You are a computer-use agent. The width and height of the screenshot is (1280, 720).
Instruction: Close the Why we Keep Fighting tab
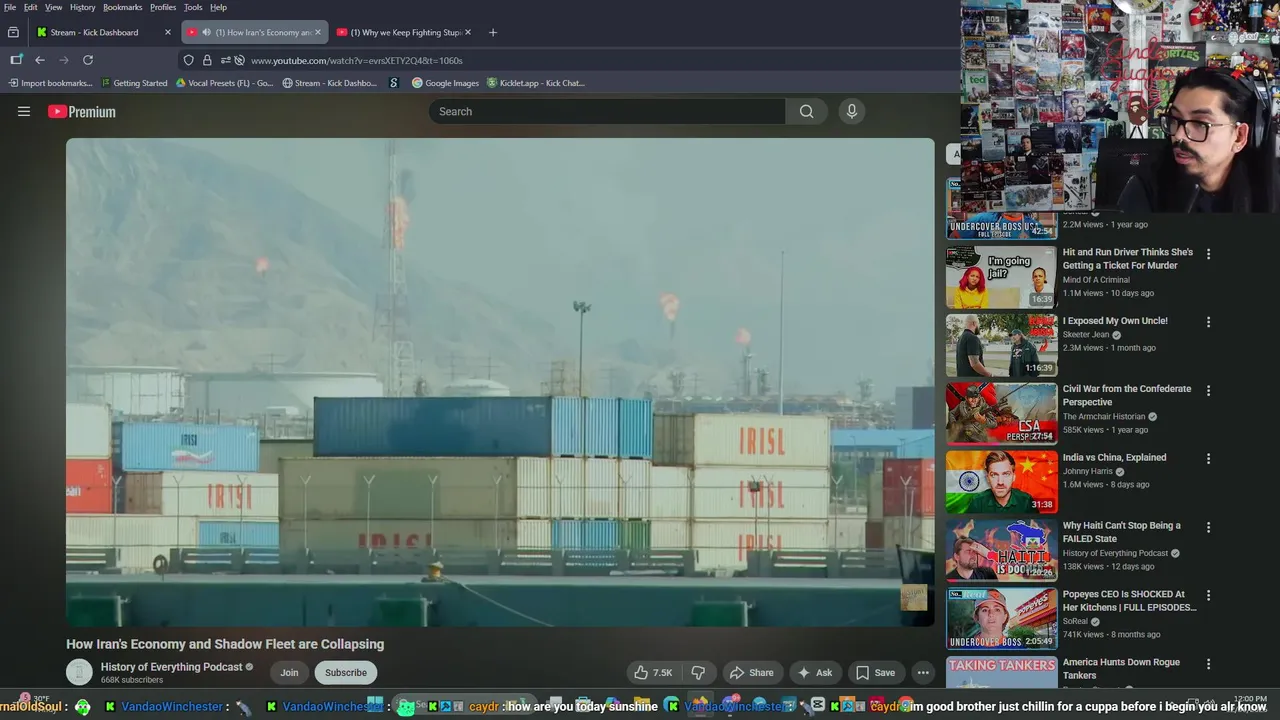pyautogui.click(x=468, y=32)
